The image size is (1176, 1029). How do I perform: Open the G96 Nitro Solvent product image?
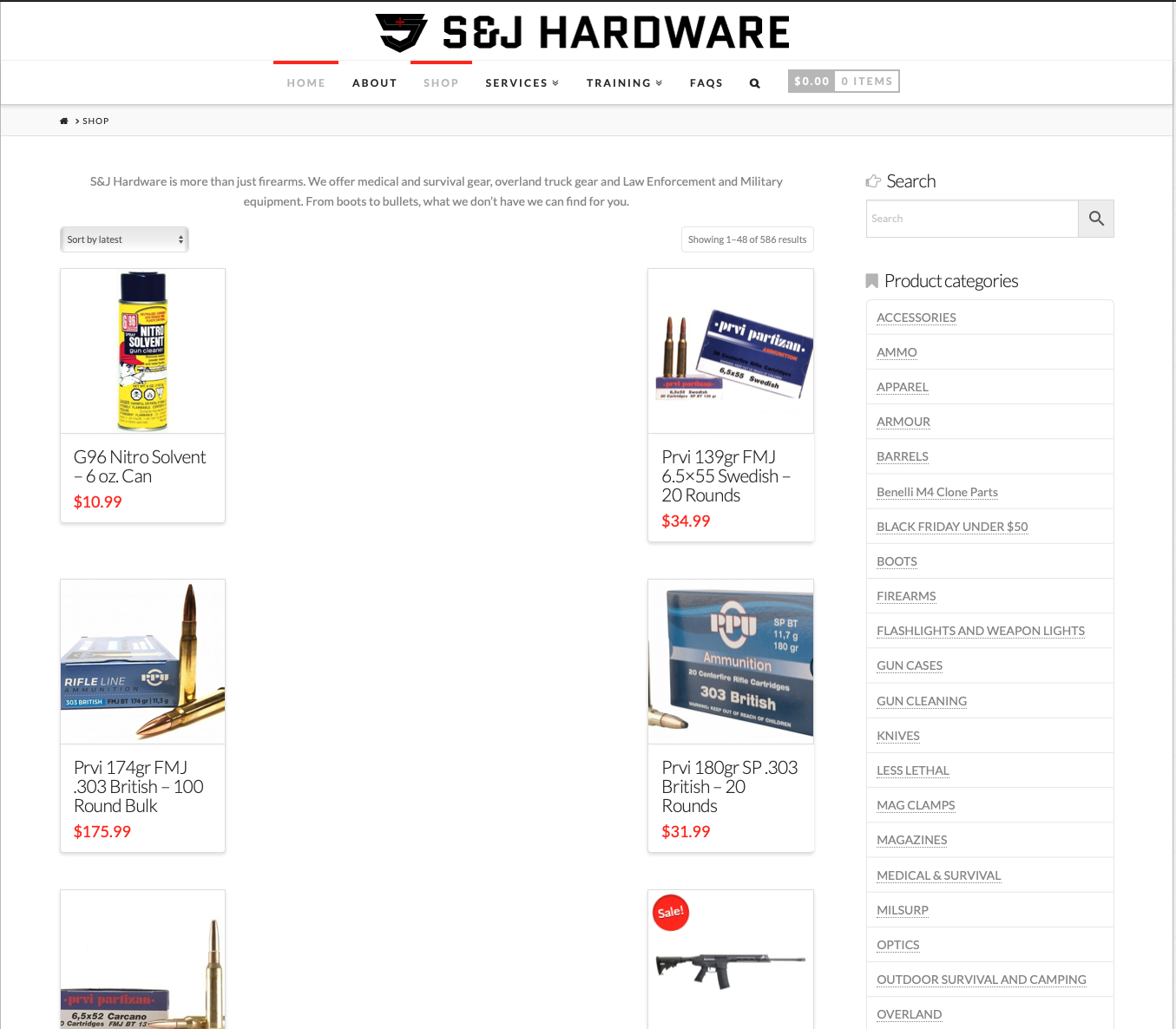[x=142, y=351]
